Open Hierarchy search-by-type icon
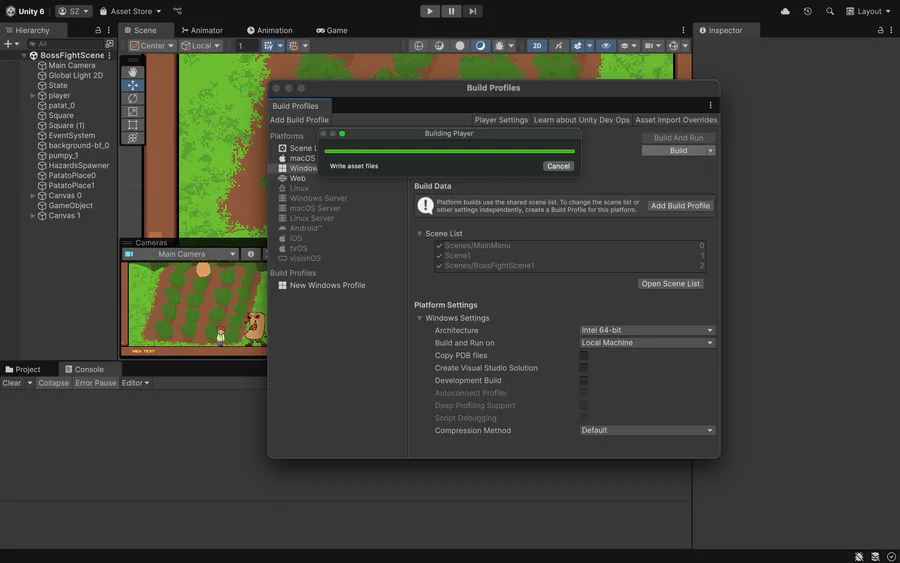Screen dimensions: 900x563 click(x=109, y=44)
